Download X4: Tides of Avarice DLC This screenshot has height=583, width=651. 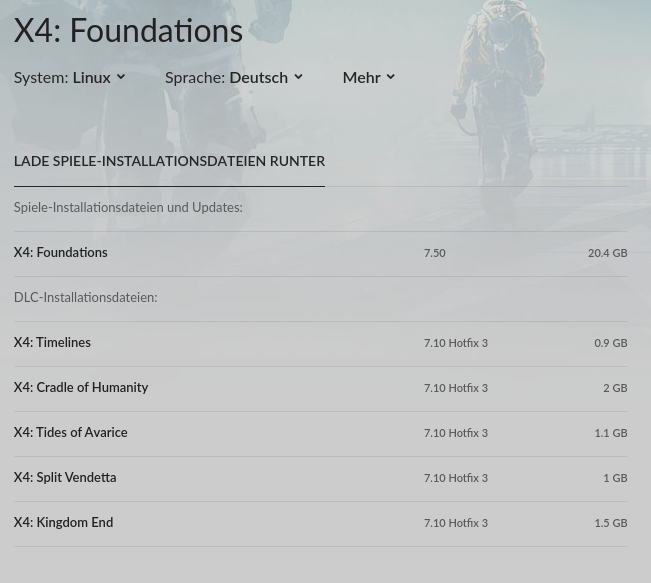(x=321, y=434)
